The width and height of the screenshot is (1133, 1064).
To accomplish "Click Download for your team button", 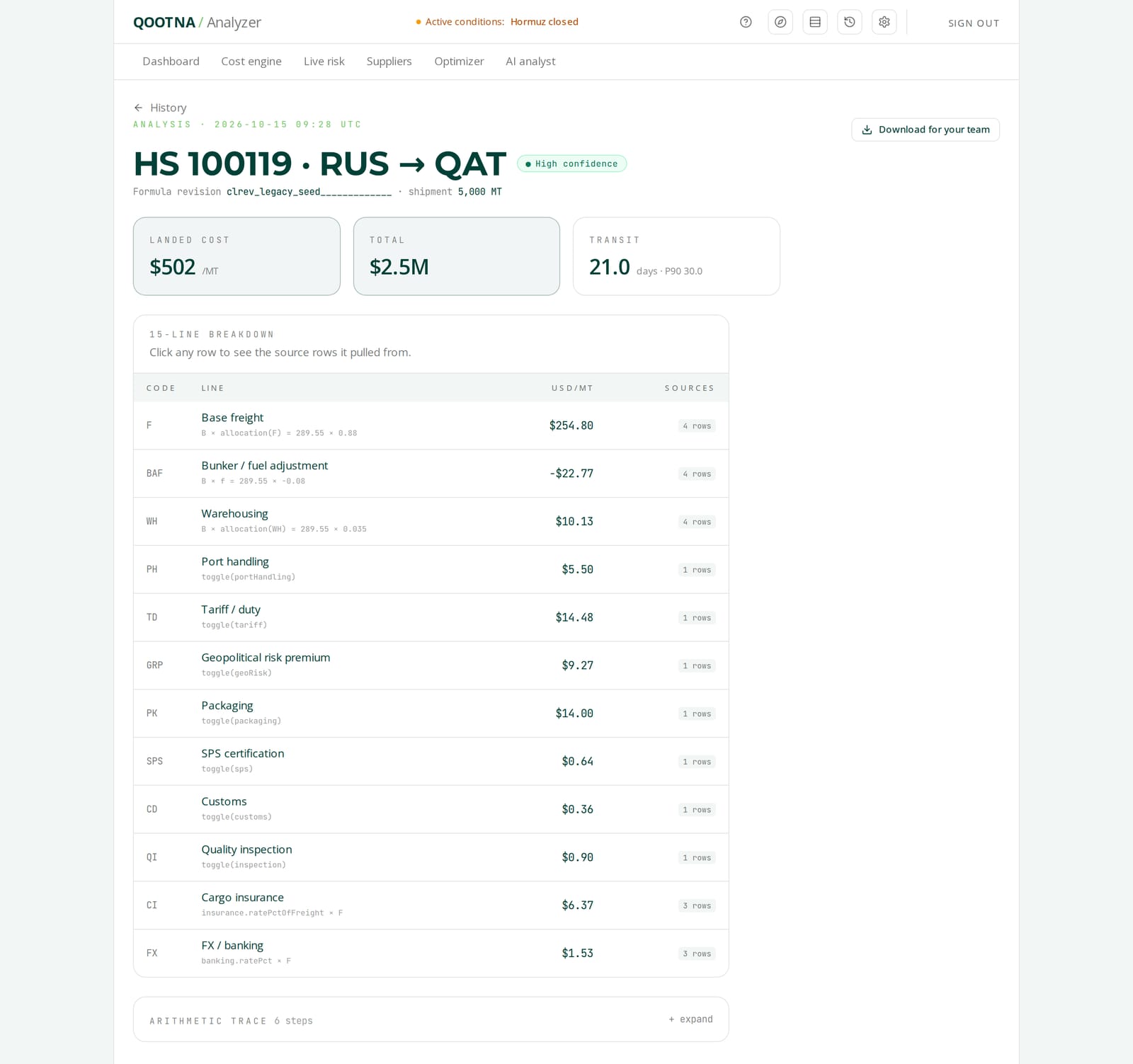I will [x=926, y=130].
